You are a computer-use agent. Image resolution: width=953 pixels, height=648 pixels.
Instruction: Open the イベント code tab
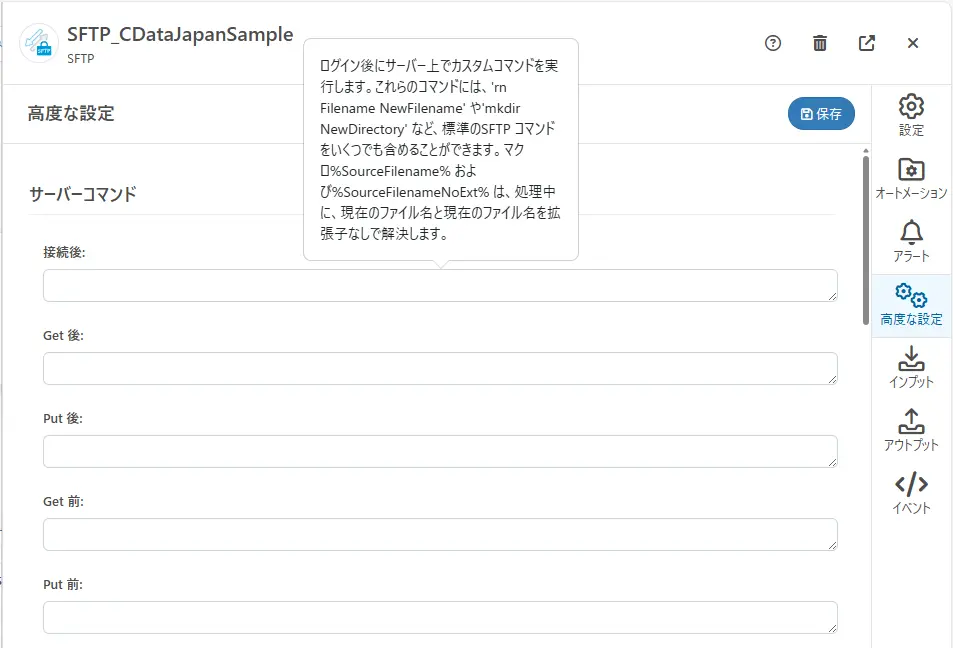click(x=911, y=493)
